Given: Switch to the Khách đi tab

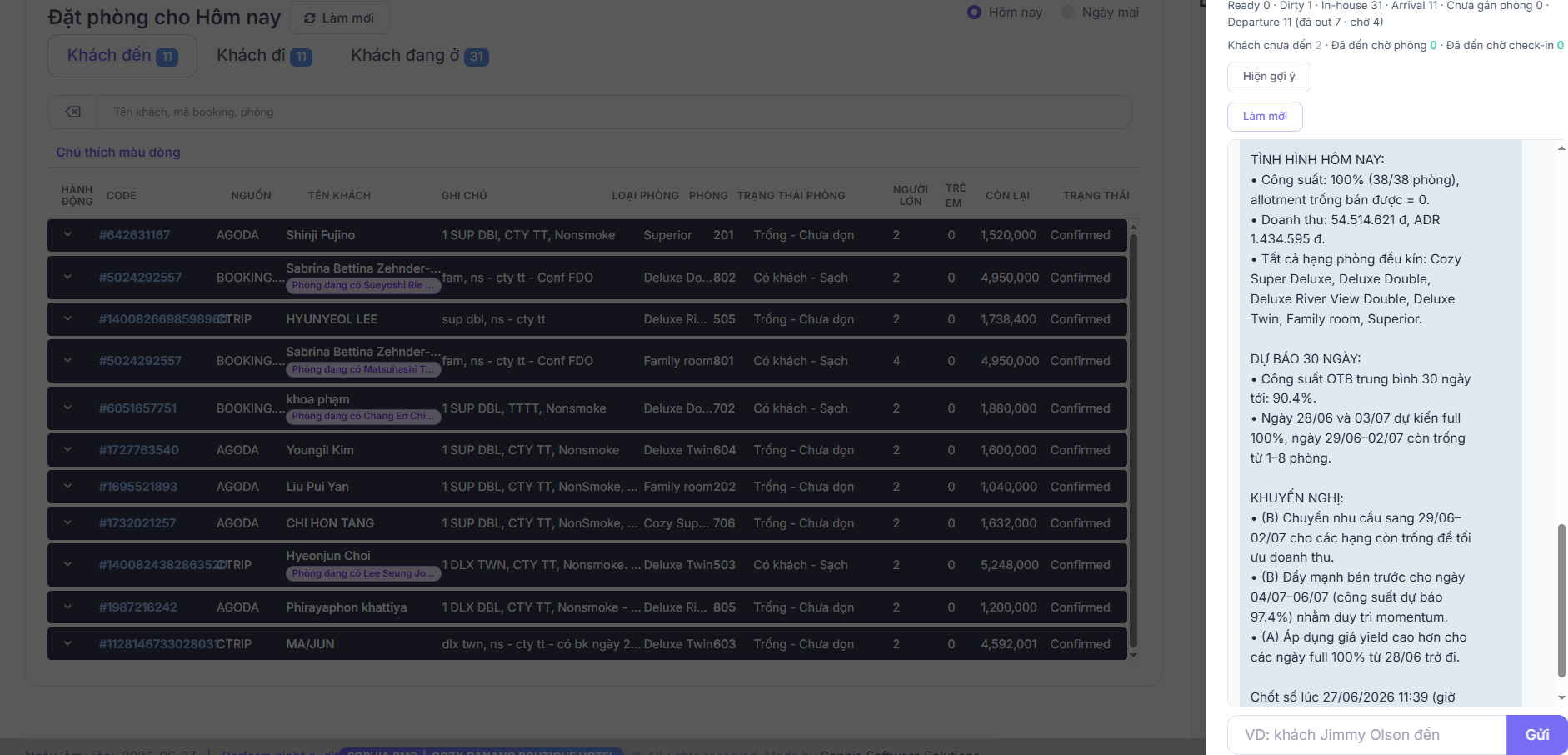Looking at the screenshot, I should coord(264,56).
